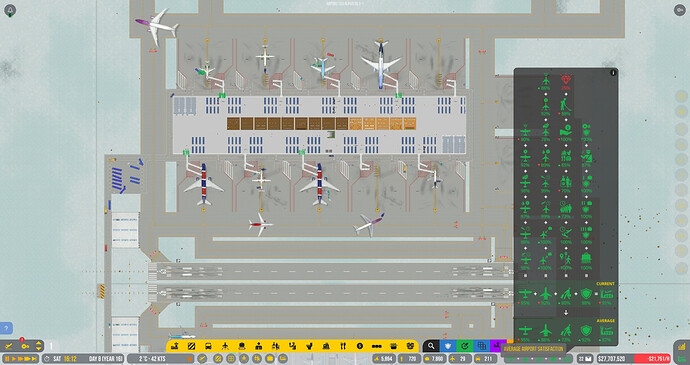
Task: Select the red aircraft taxiing below terminal
Action: (261, 225)
